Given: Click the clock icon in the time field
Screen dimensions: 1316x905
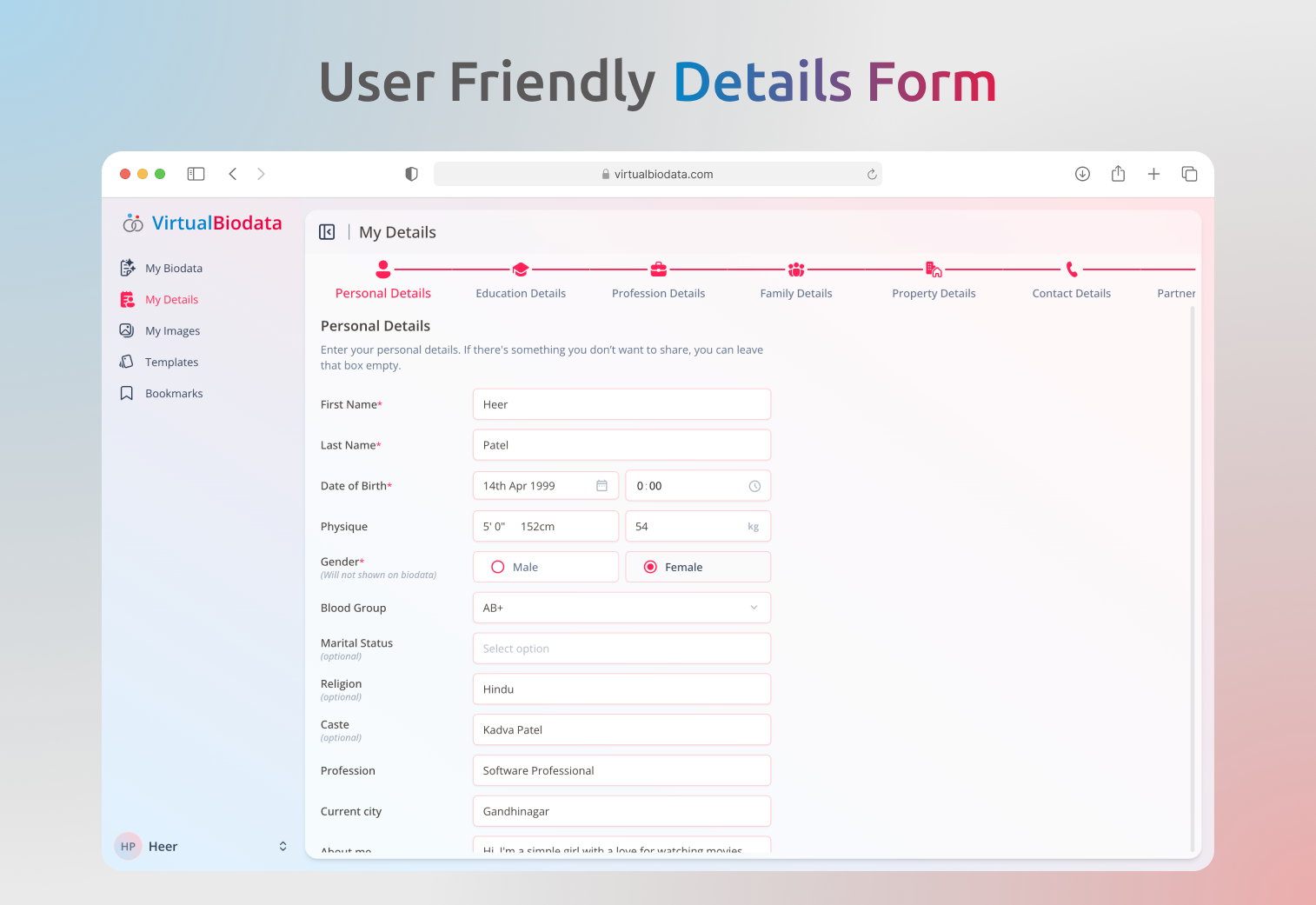Looking at the screenshot, I should [753, 486].
